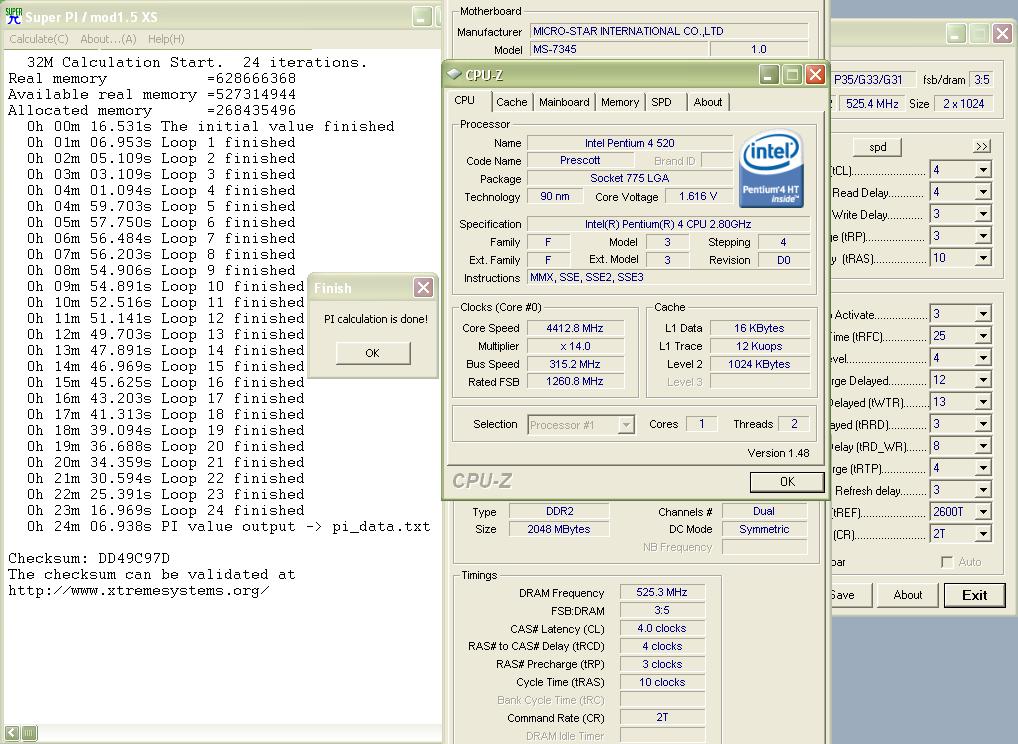Click the Loop 24 finished line
1018x744 pixels.
click(166, 511)
